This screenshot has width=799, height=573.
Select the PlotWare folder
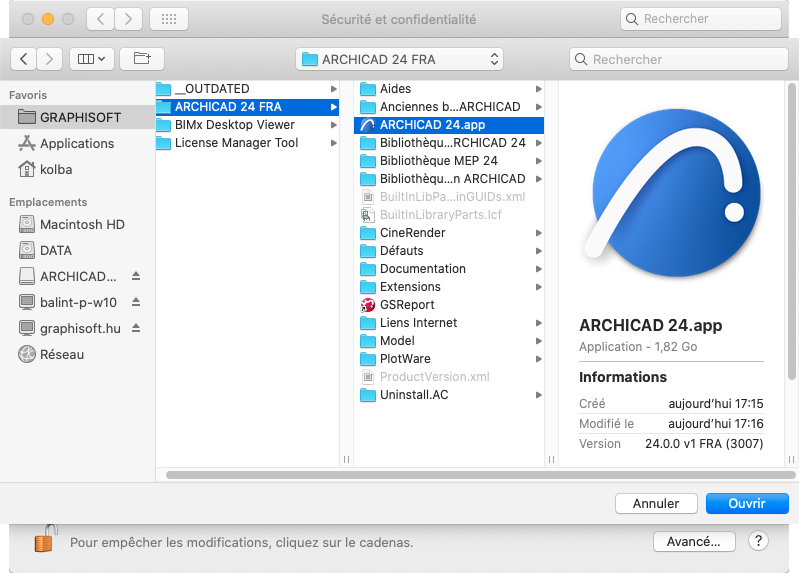point(449,359)
